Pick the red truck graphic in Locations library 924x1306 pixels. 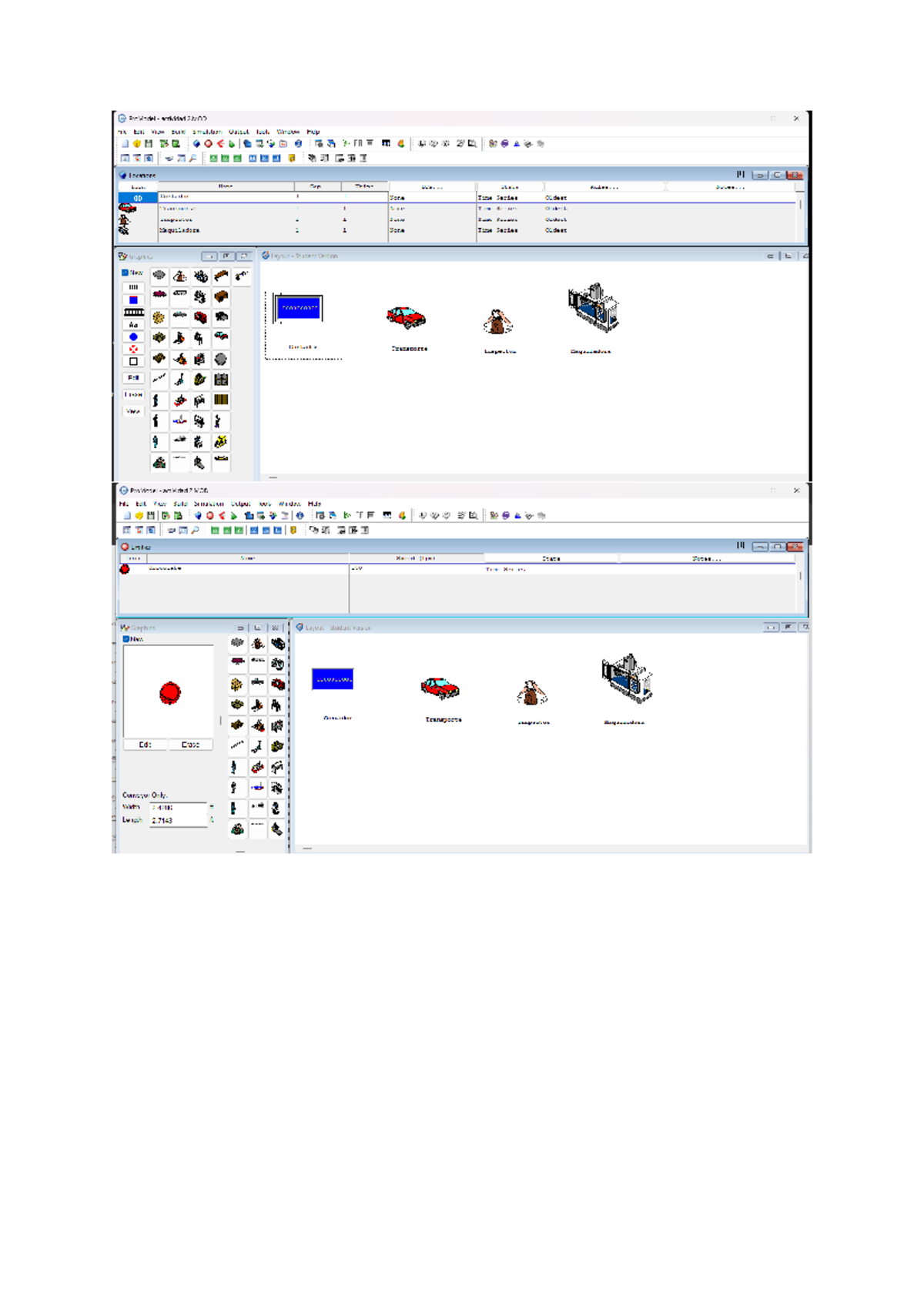point(200,317)
